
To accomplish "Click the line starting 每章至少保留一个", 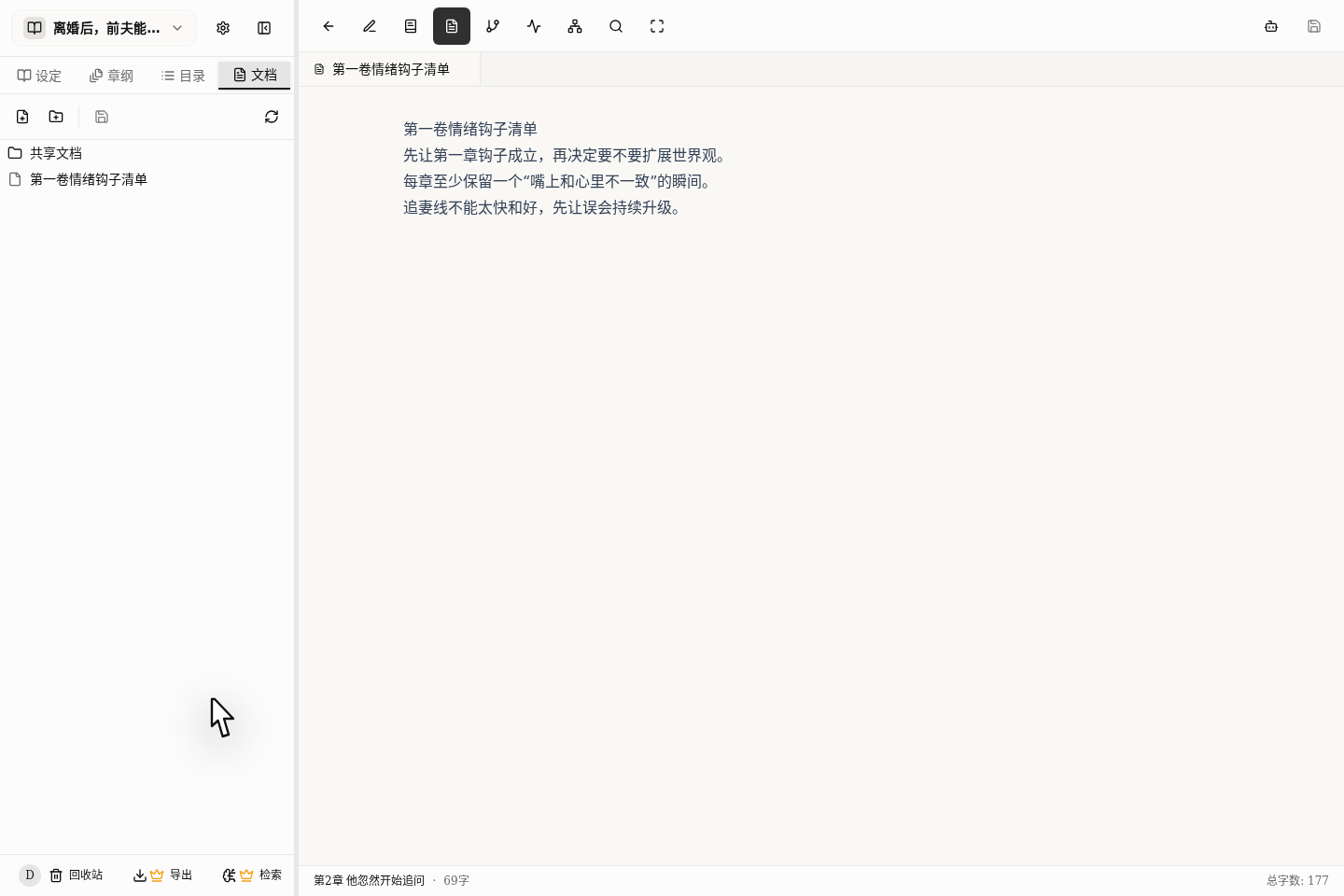I will pyautogui.click(x=559, y=181).
